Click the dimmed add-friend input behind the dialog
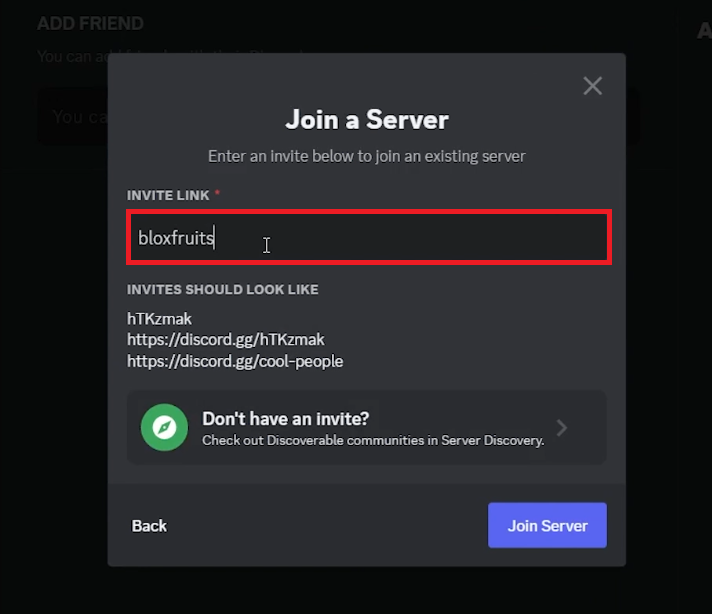This screenshot has width=712, height=614. (72, 118)
